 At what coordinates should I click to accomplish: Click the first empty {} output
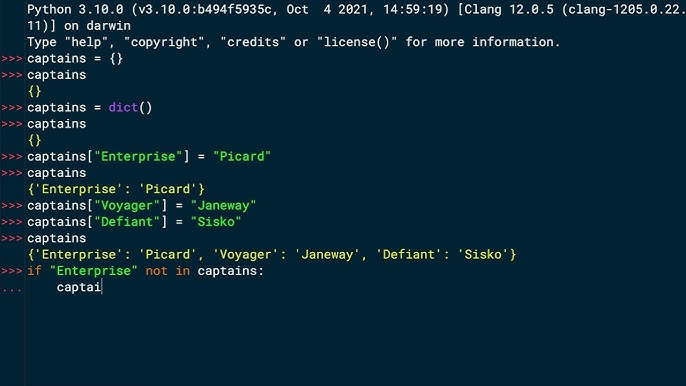(34, 91)
